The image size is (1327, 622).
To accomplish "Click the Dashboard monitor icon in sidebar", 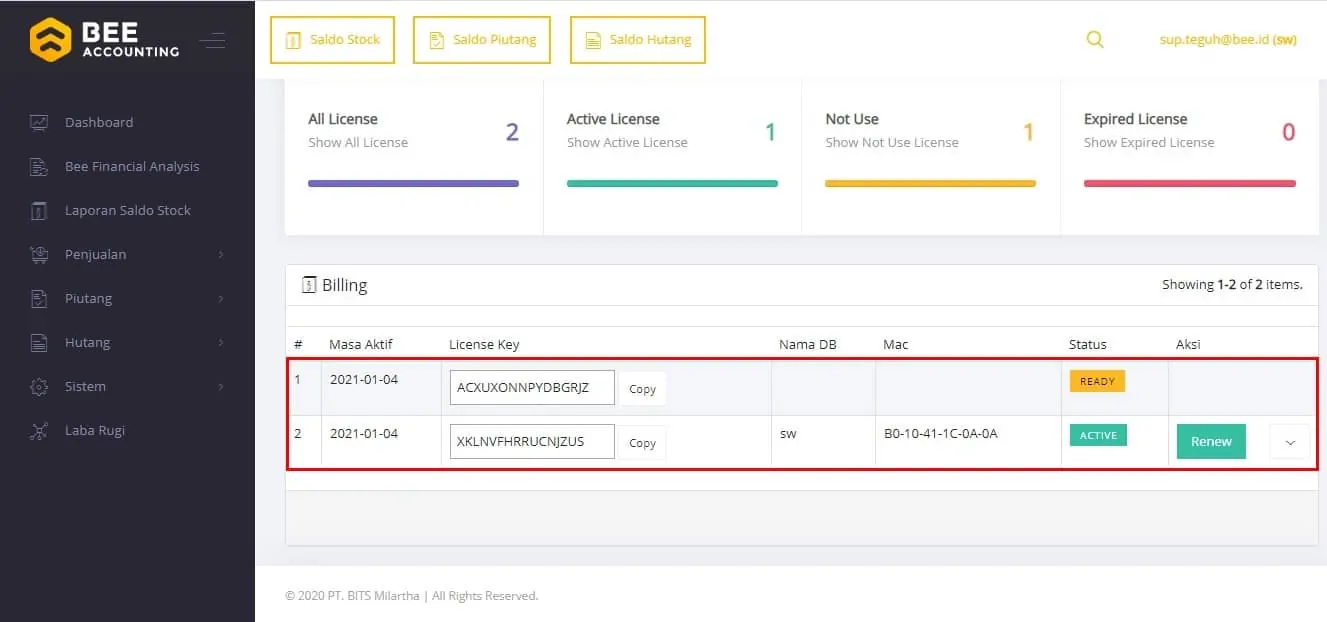I will tap(39, 122).
